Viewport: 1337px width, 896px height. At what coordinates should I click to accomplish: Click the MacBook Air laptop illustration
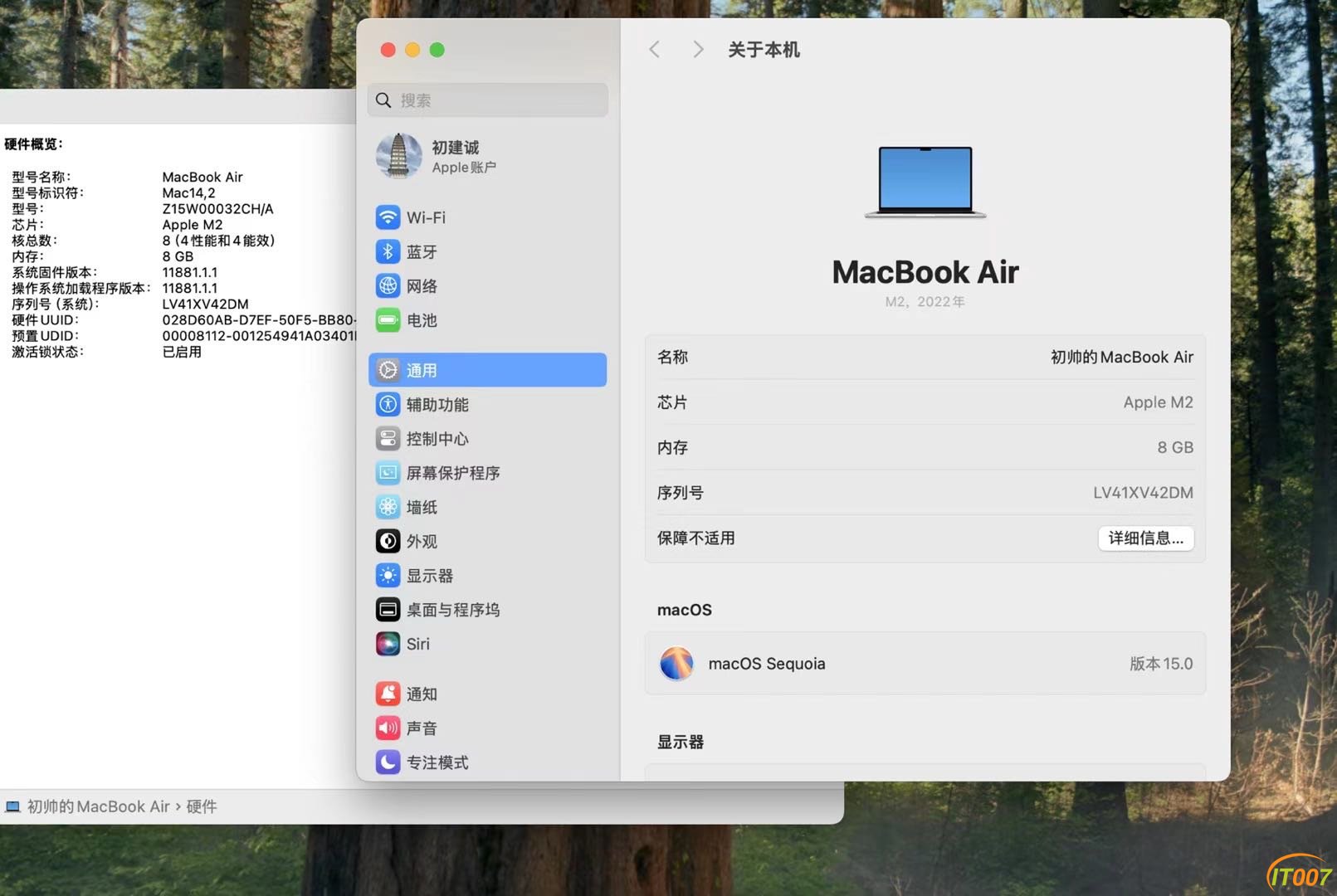point(925,183)
